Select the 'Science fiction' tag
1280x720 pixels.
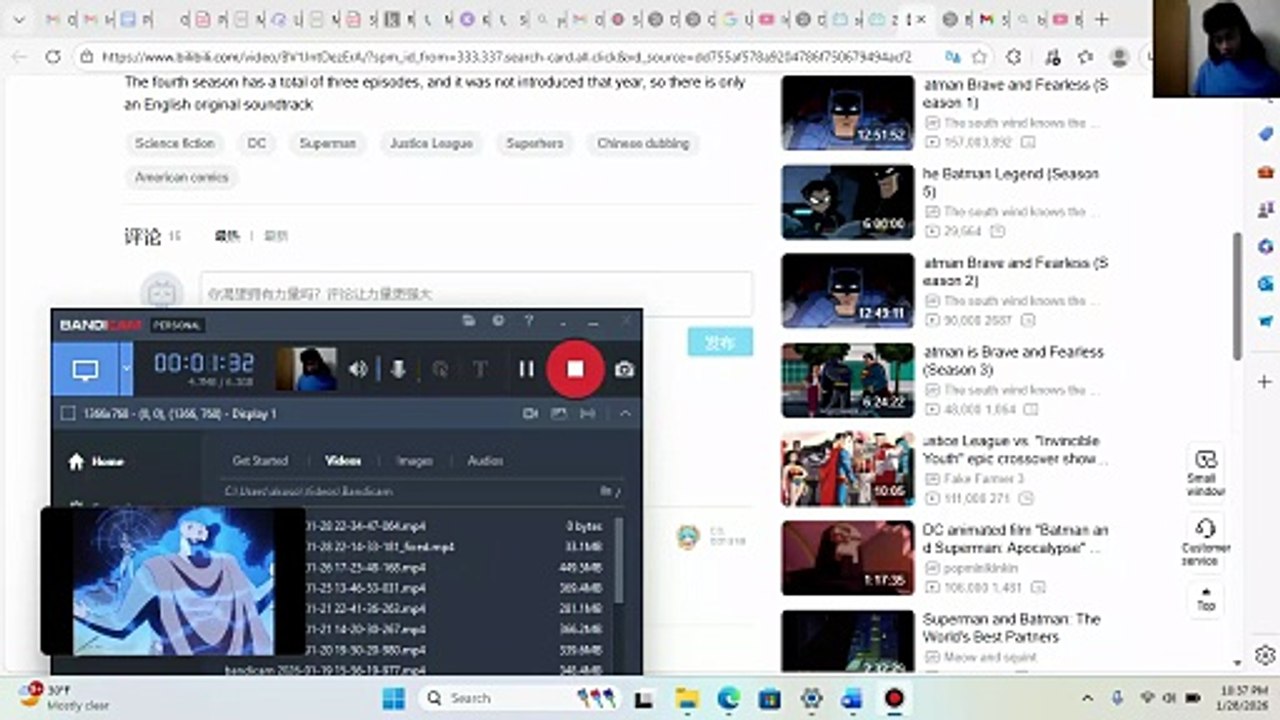[175, 143]
